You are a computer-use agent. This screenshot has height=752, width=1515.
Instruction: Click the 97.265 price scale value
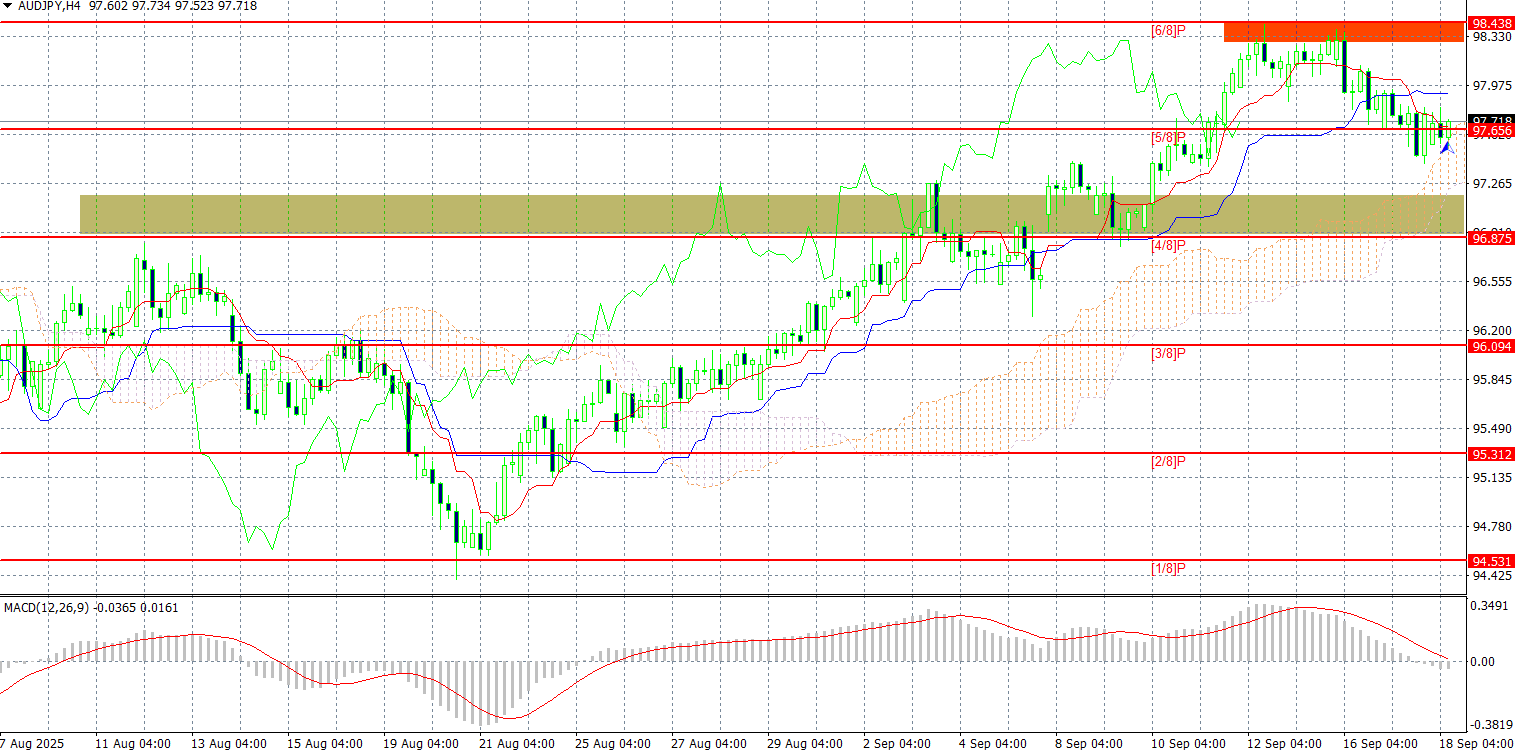pyautogui.click(x=1491, y=184)
